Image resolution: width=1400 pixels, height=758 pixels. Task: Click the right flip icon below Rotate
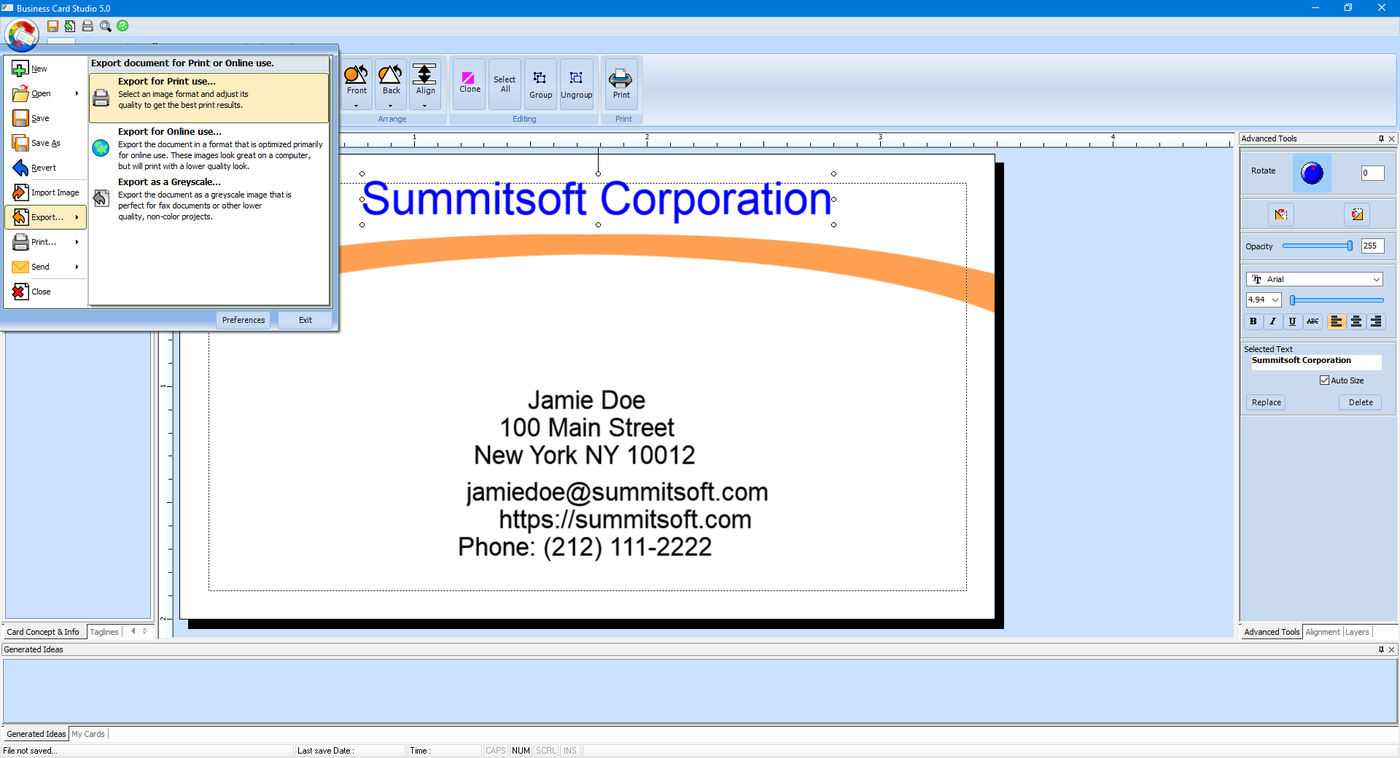coord(1356,214)
